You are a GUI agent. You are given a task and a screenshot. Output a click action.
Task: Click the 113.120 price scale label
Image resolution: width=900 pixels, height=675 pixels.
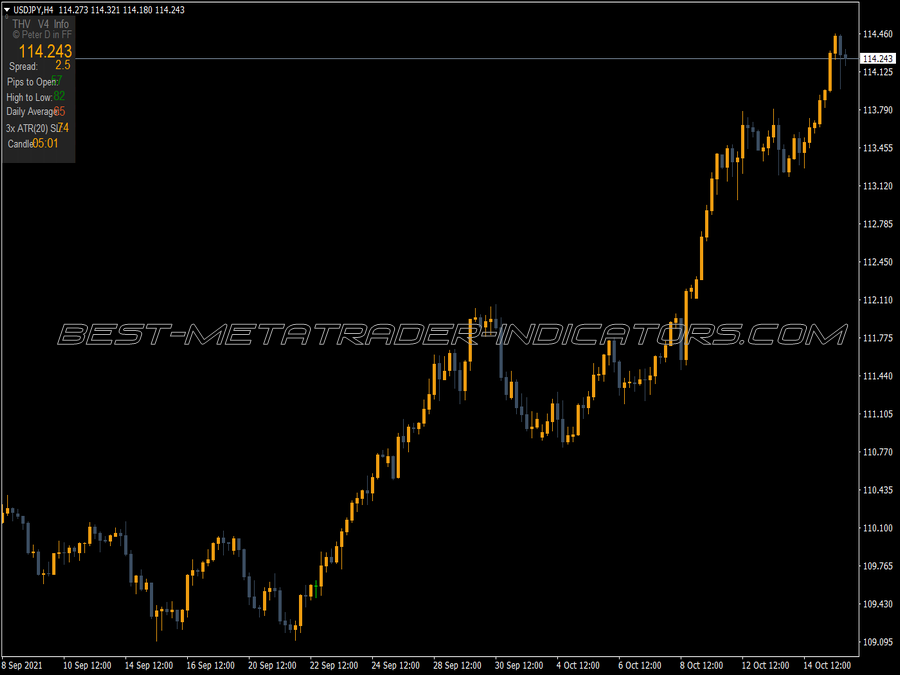[x=878, y=186]
